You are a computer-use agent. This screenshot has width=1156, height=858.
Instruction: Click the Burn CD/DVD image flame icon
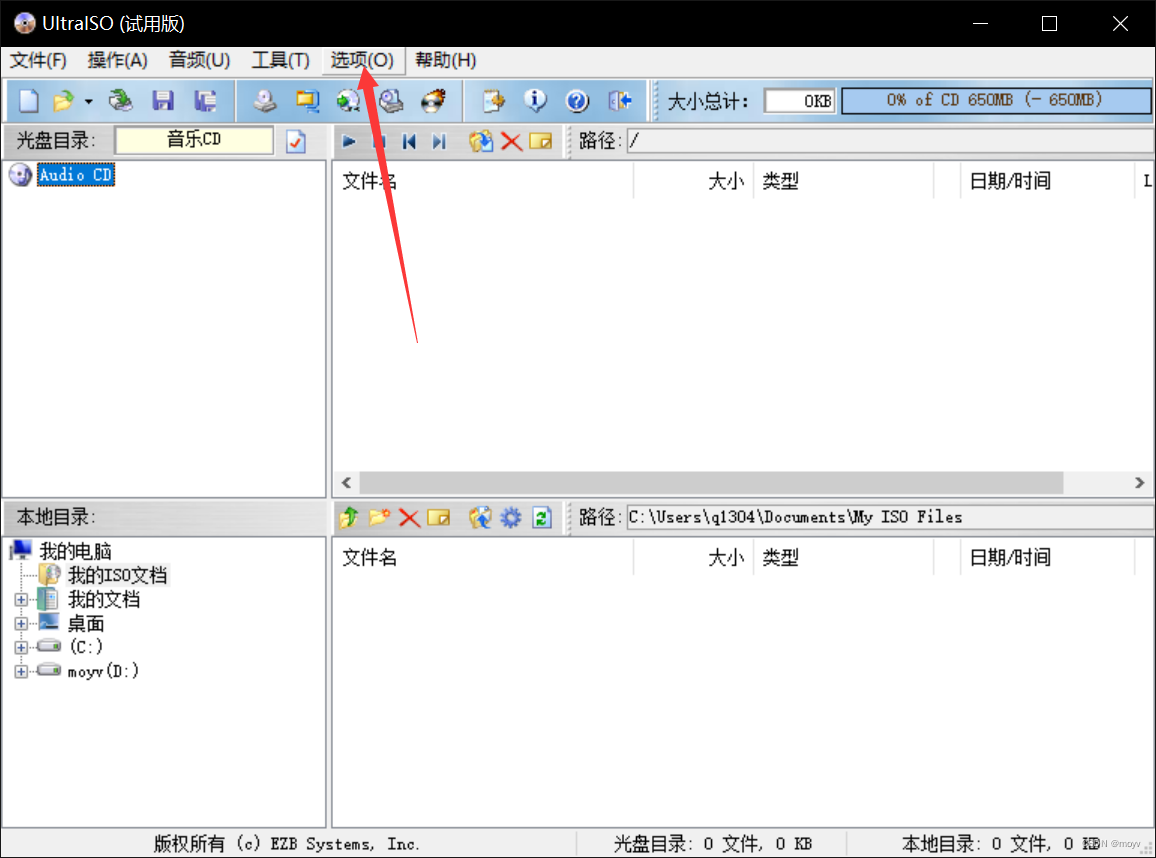[434, 100]
